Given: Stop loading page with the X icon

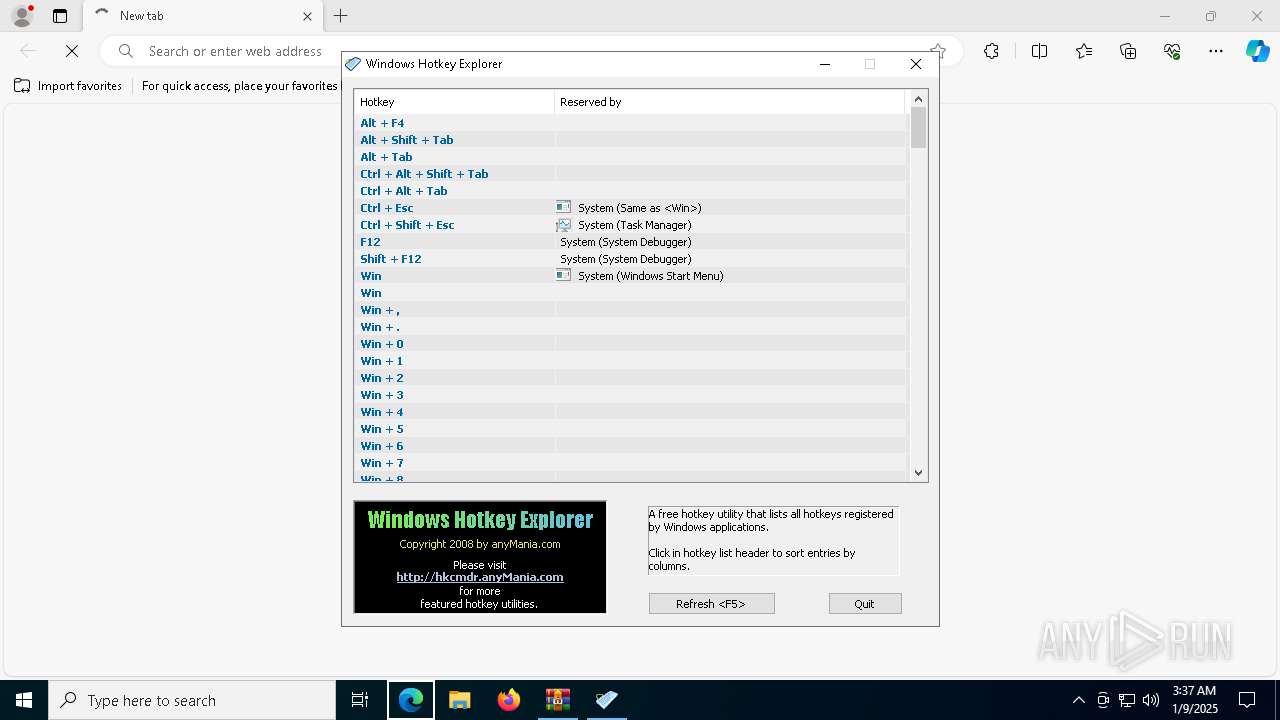Looking at the screenshot, I should pyautogui.click(x=72, y=51).
